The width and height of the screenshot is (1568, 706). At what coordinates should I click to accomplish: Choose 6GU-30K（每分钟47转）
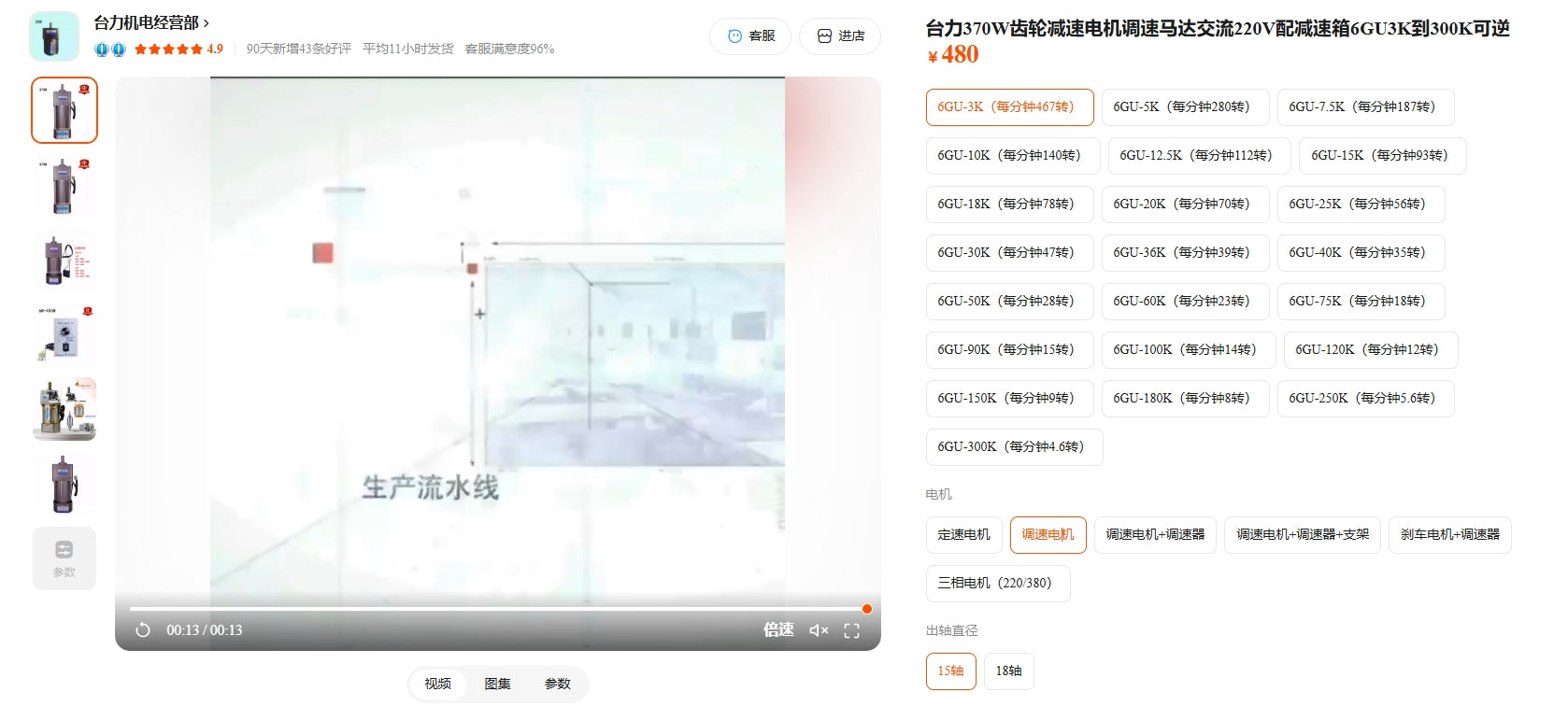point(1010,253)
